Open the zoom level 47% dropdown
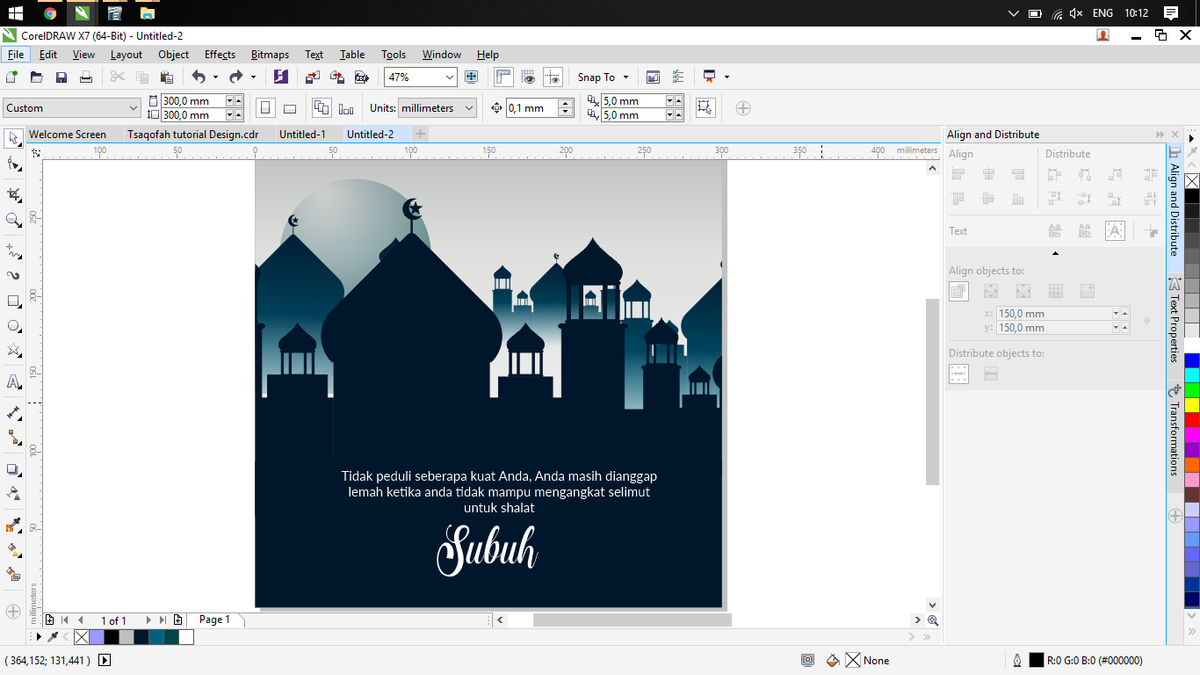This screenshot has height=675, width=1200. tap(450, 77)
